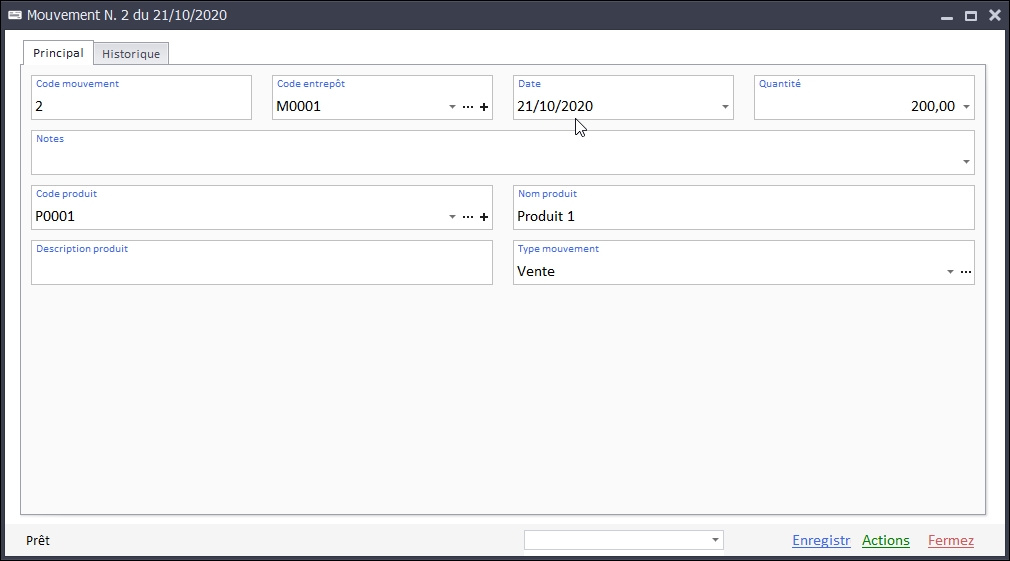Expand the Code entrepôt dropdown arrow
Viewport: 1010px width, 561px height.
coord(452,107)
